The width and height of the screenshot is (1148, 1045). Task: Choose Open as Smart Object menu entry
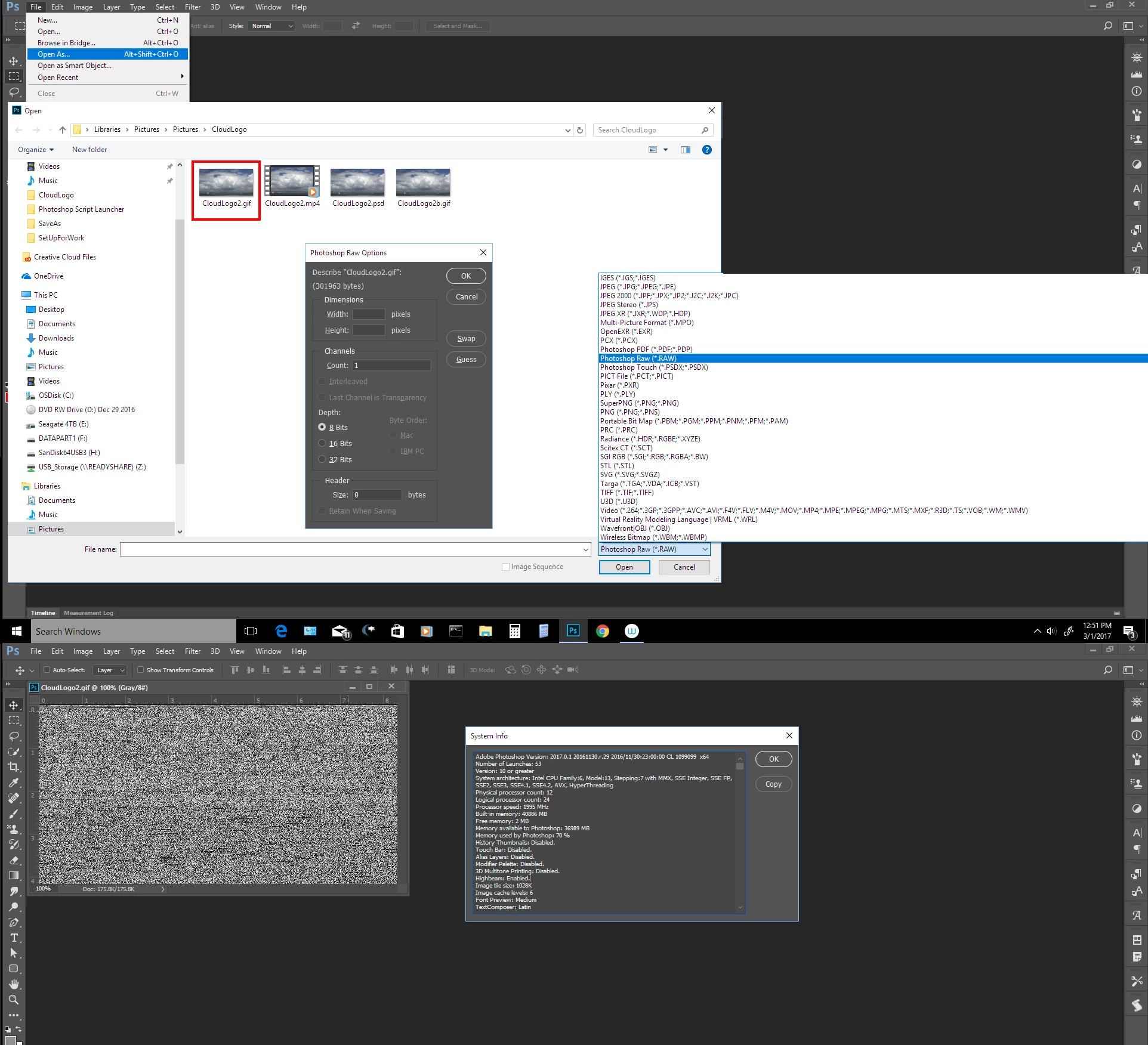[75, 66]
